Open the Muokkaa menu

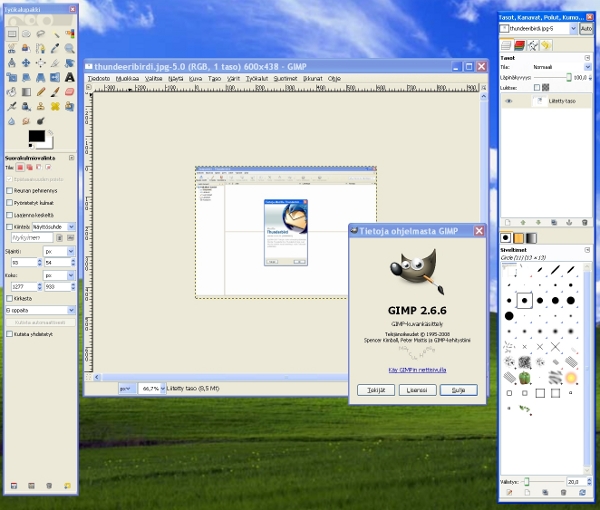tap(127, 78)
